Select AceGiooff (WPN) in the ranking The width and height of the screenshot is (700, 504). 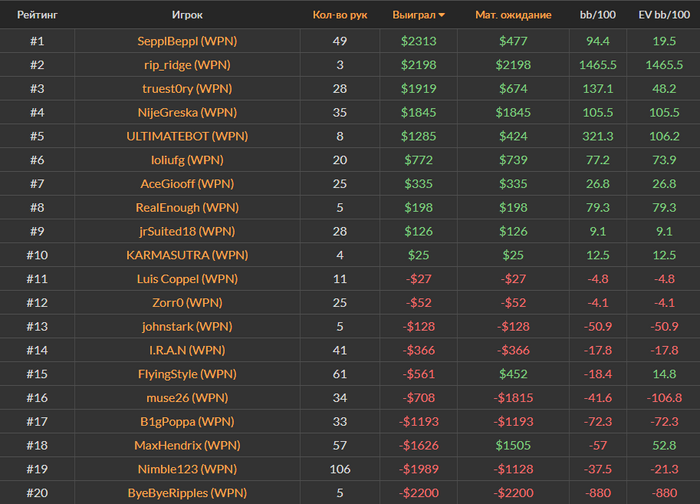tap(187, 184)
